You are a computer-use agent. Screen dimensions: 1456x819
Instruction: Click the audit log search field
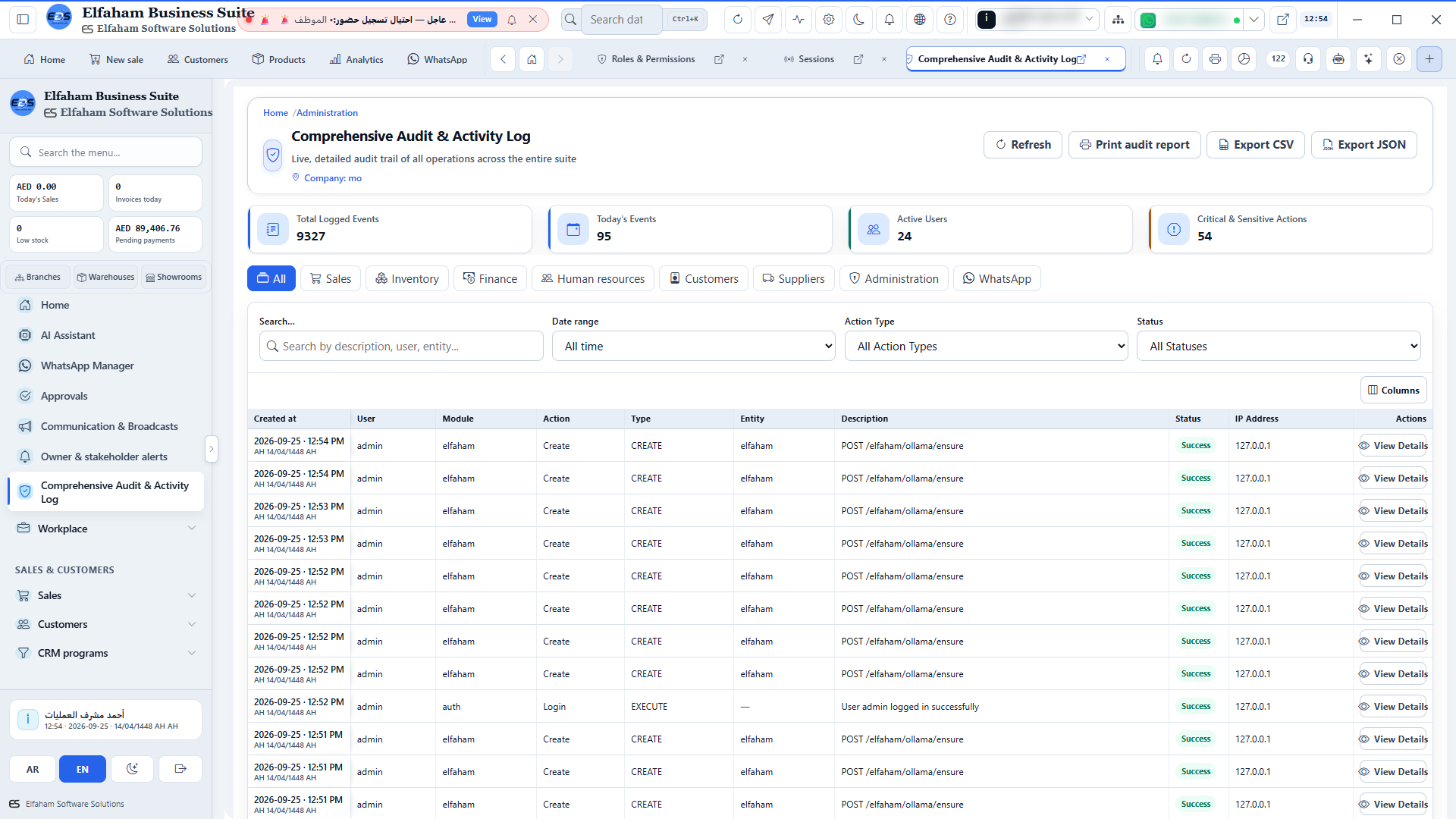401,347
